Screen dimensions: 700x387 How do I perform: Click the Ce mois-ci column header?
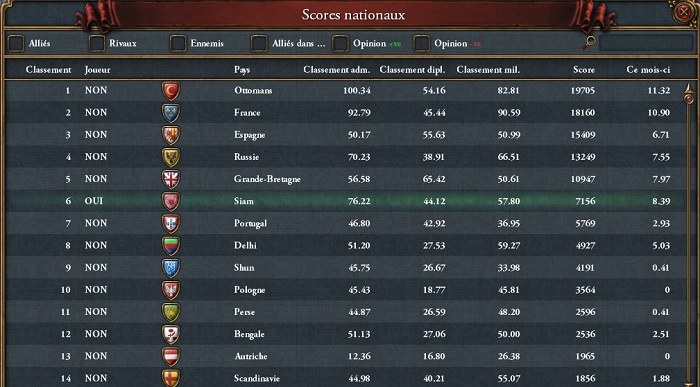(648, 70)
